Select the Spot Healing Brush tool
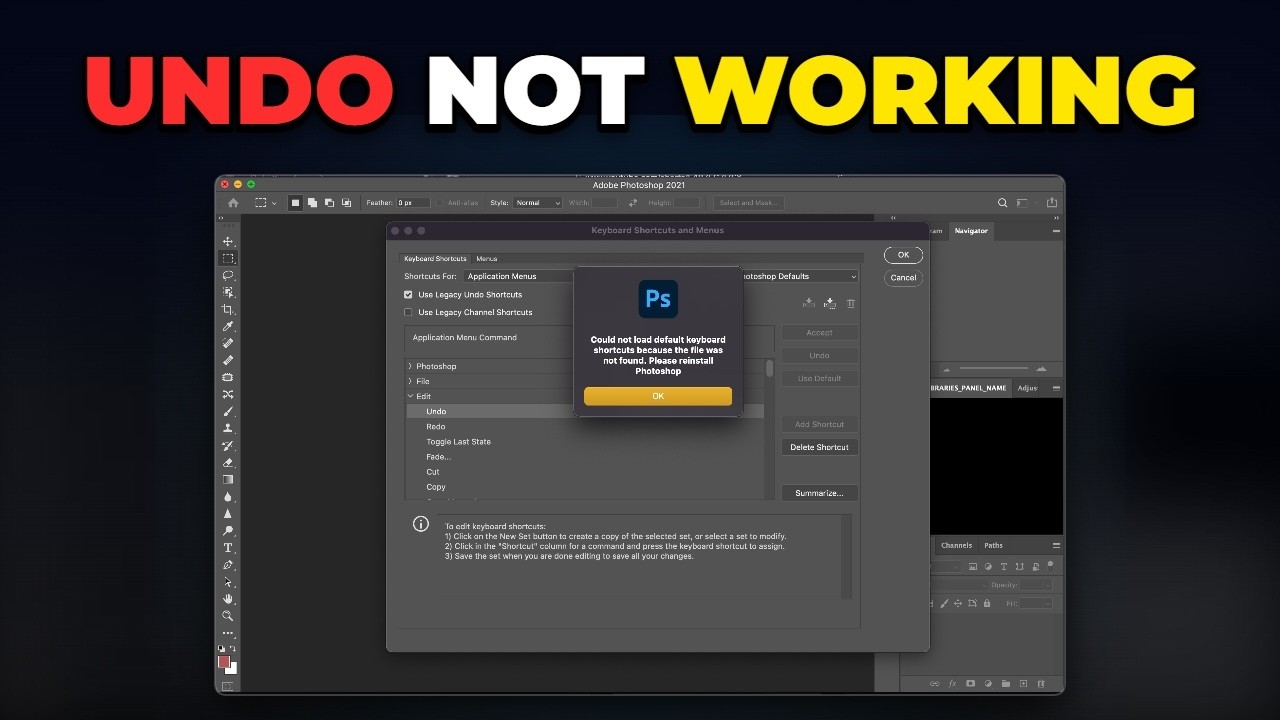The width and height of the screenshot is (1280, 720). (228, 343)
